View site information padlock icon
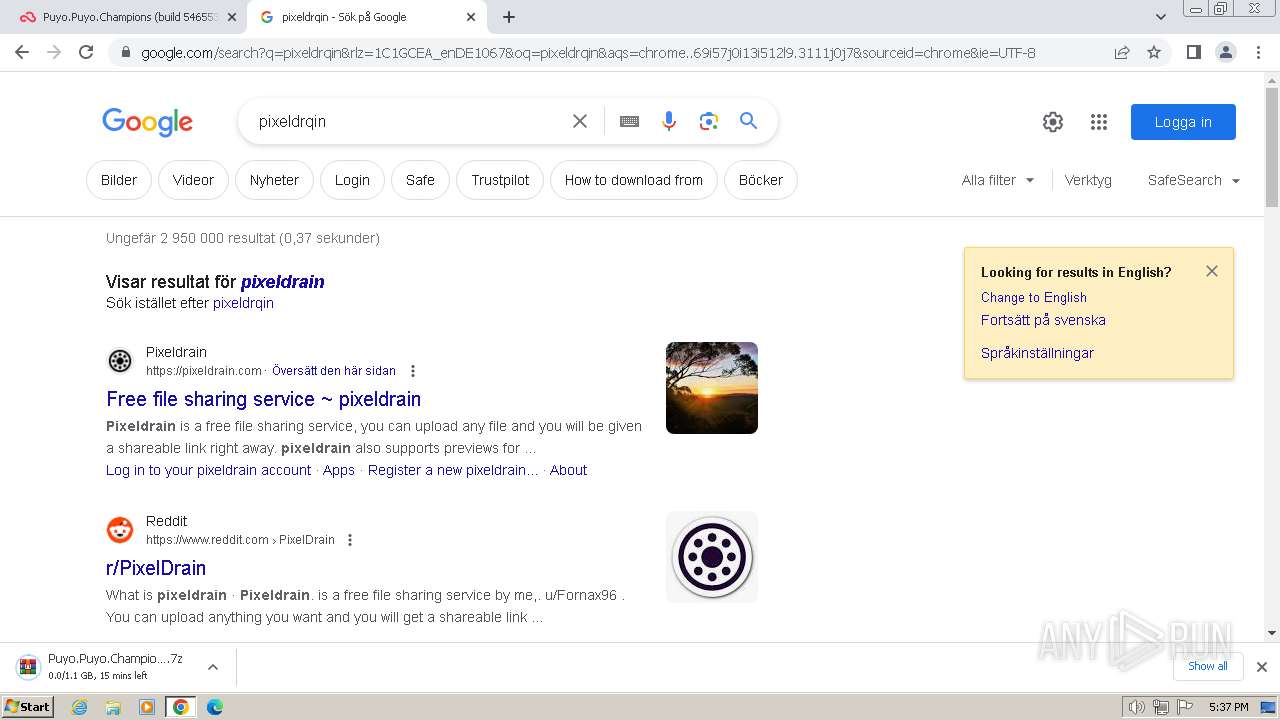The height and width of the screenshot is (720, 1280). (x=125, y=52)
